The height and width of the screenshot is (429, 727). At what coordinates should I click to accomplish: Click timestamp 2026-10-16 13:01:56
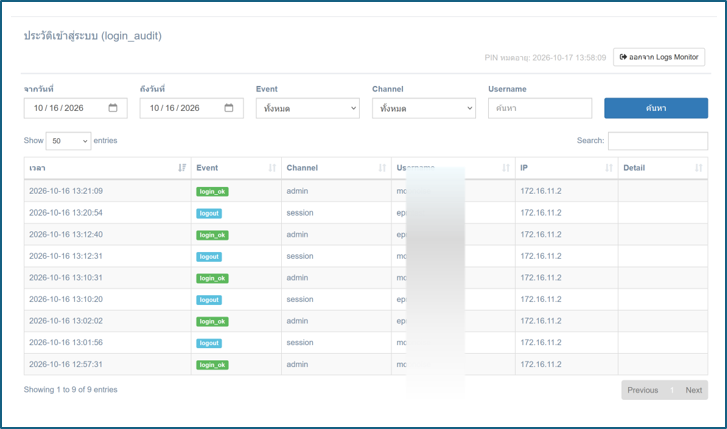tap(66, 342)
